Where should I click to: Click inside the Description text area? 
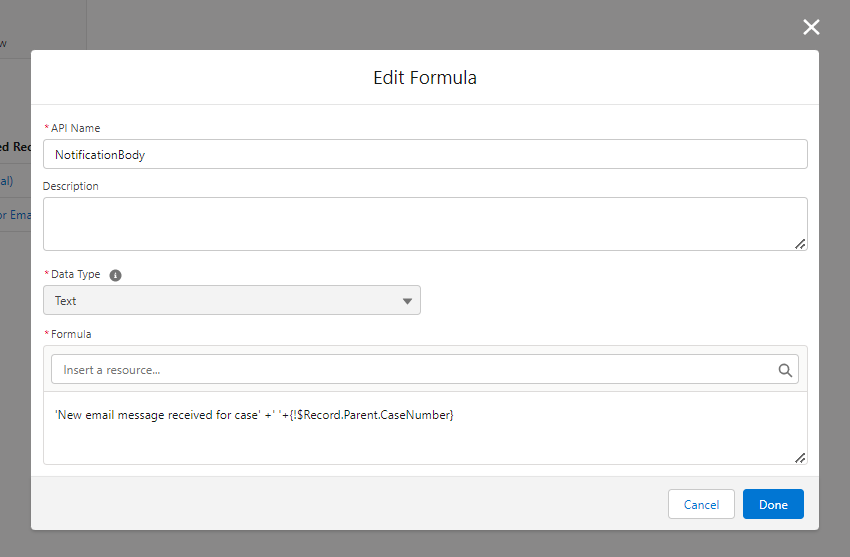[425, 223]
